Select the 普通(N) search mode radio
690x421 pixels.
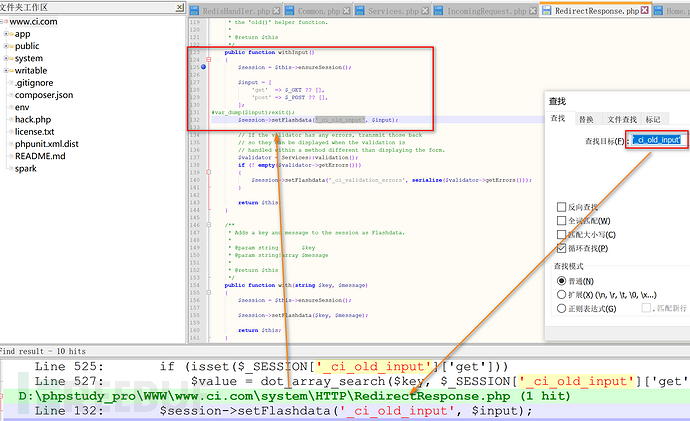point(561,281)
